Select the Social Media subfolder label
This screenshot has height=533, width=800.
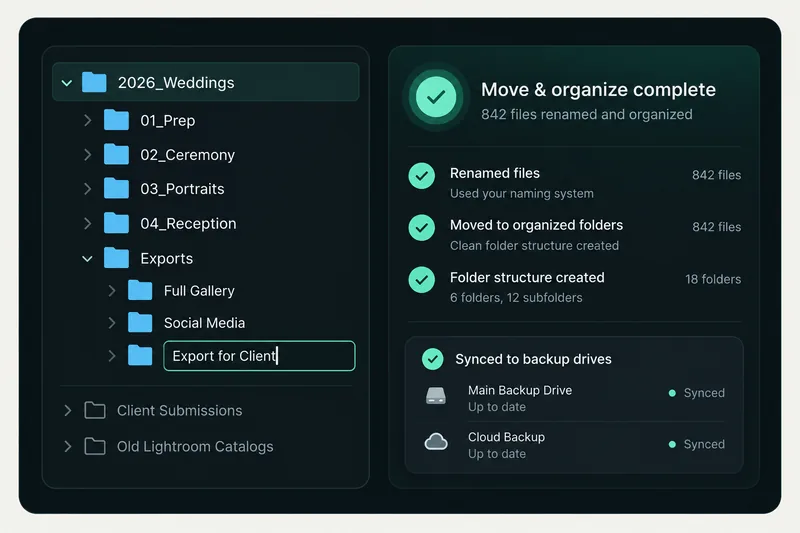tap(204, 323)
